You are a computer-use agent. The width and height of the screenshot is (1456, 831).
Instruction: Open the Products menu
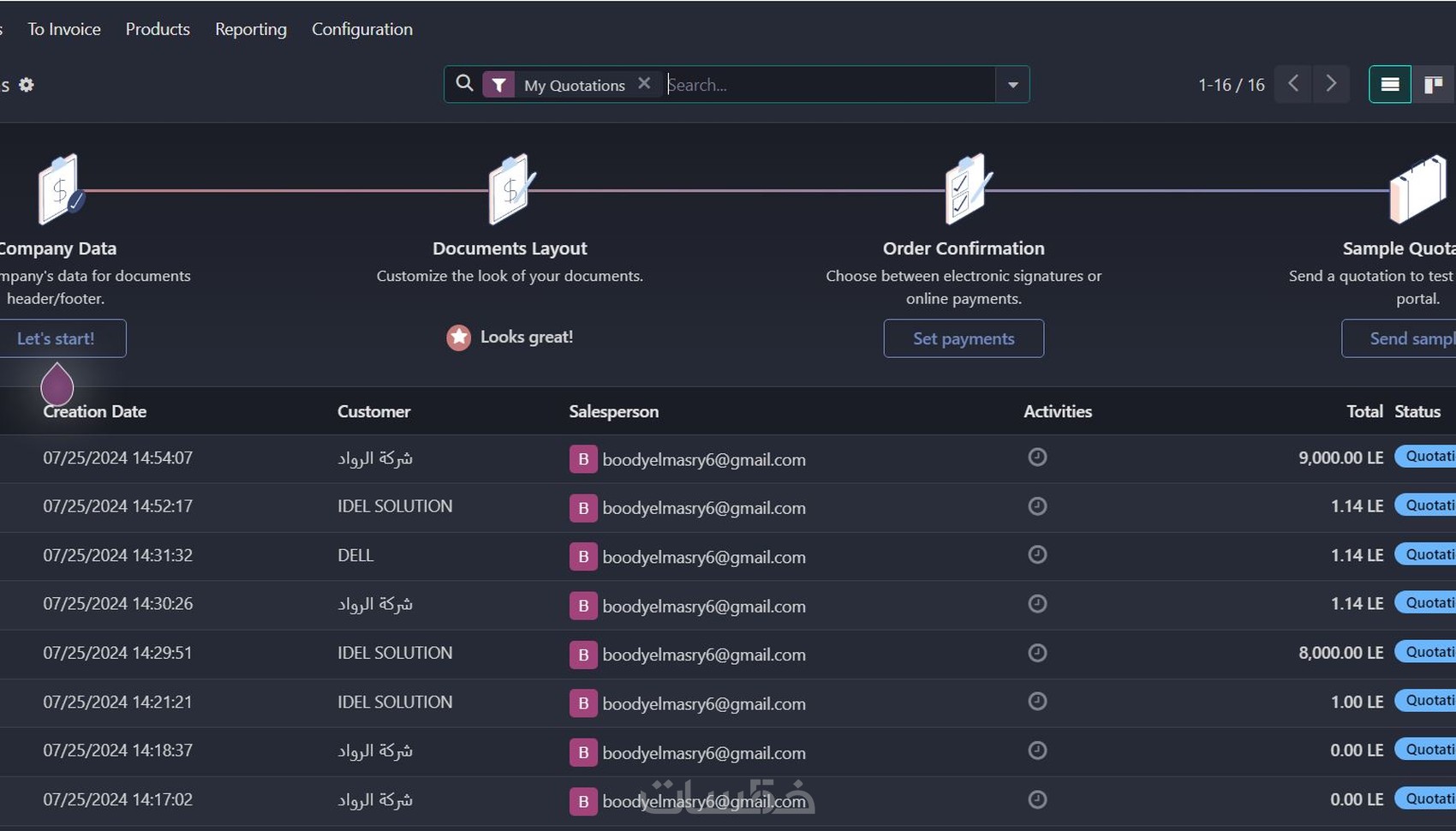[x=158, y=29]
